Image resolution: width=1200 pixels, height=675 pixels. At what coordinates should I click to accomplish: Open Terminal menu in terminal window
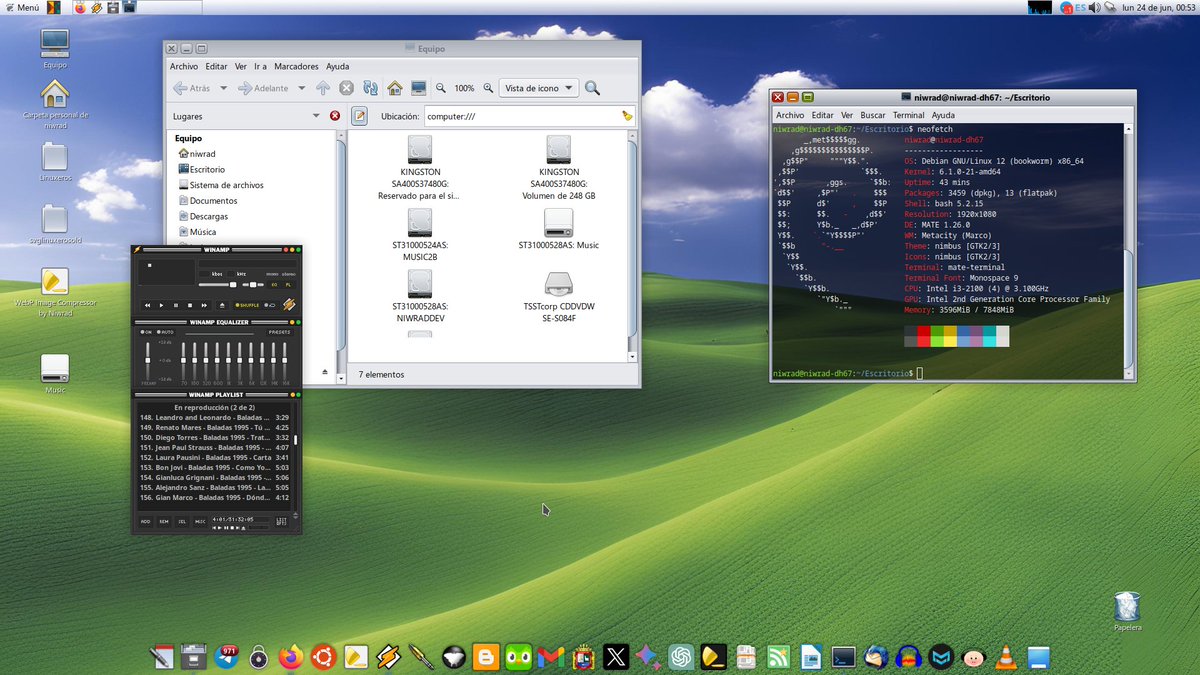tap(909, 115)
